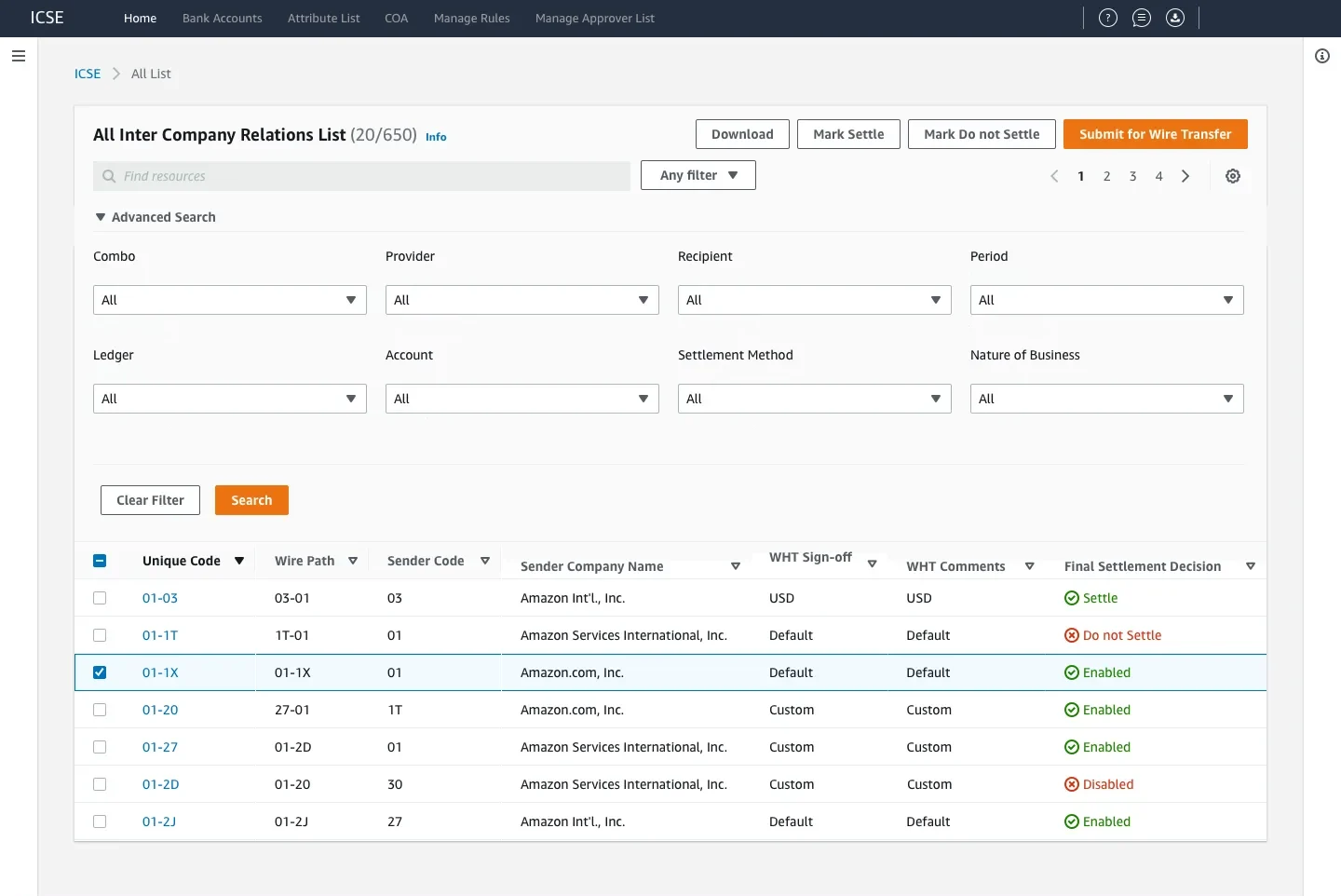Open the Nature of Business dropdown

click(x=1107, y=399)
